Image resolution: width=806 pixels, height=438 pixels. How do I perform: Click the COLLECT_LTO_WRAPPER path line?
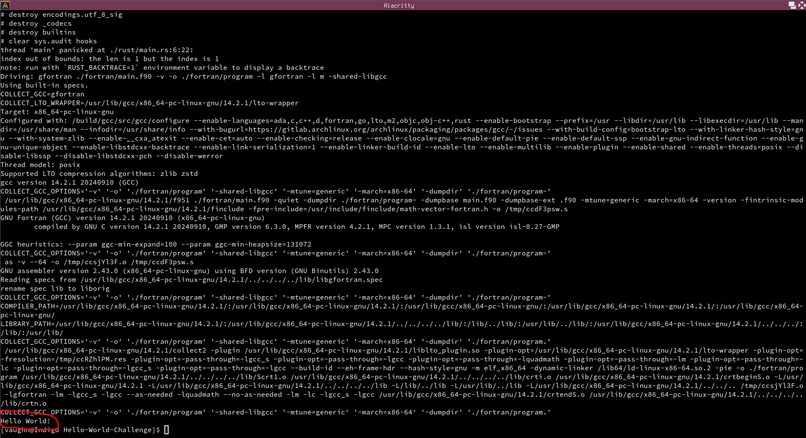tap(149, 103)
